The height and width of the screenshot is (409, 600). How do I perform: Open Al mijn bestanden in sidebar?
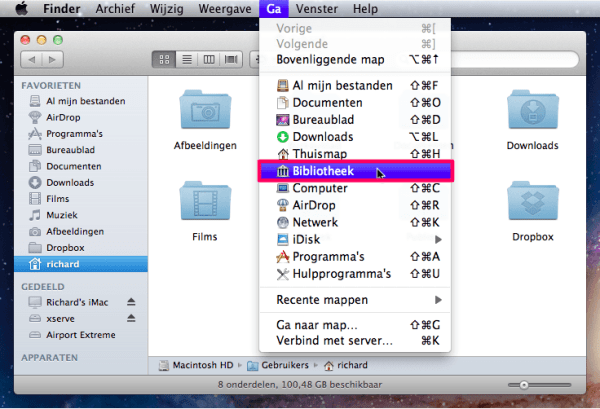click(81, 101)
